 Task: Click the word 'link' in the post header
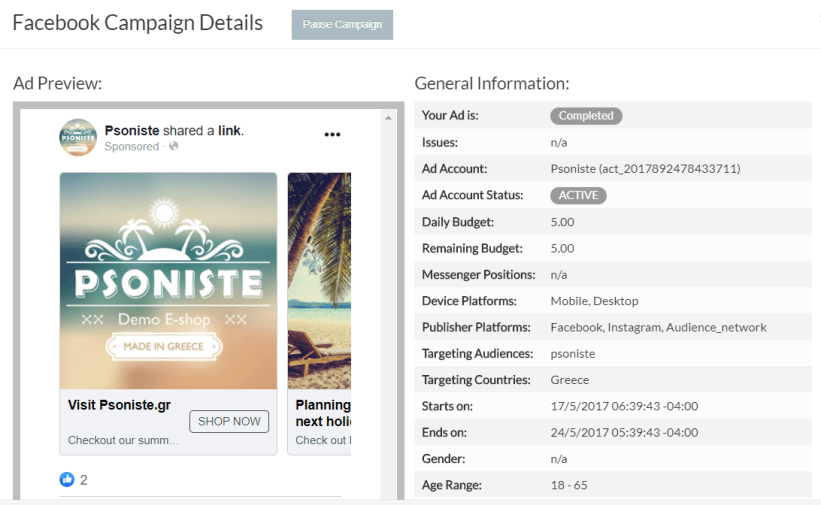[x=229, y=130]
